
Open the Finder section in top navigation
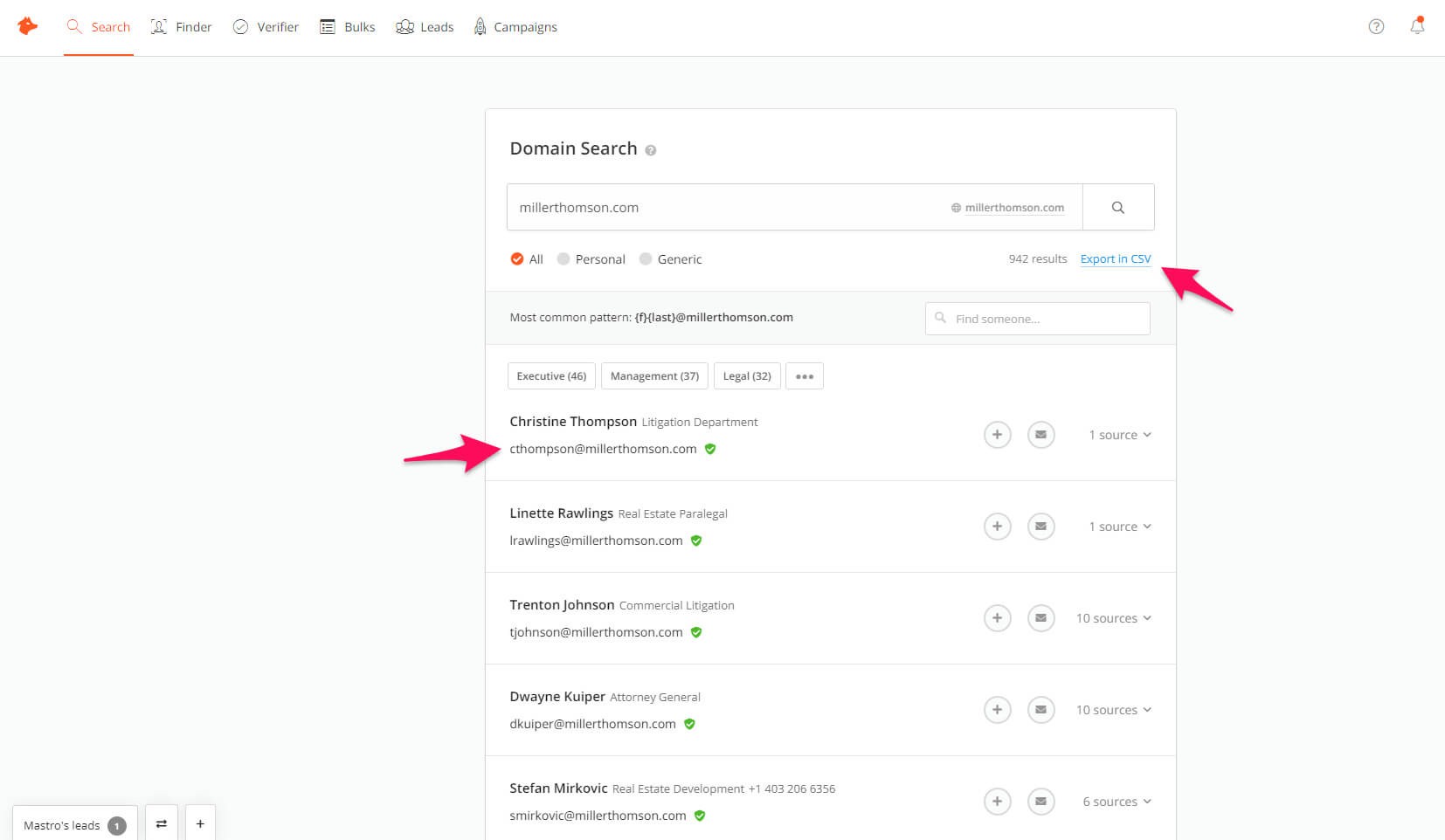coord(181,26)
